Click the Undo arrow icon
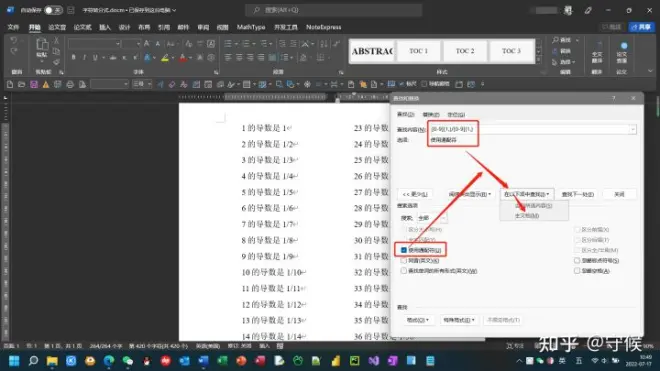Image resolution: width=660 pixels, height=371 pixels. tap(13, 40)
